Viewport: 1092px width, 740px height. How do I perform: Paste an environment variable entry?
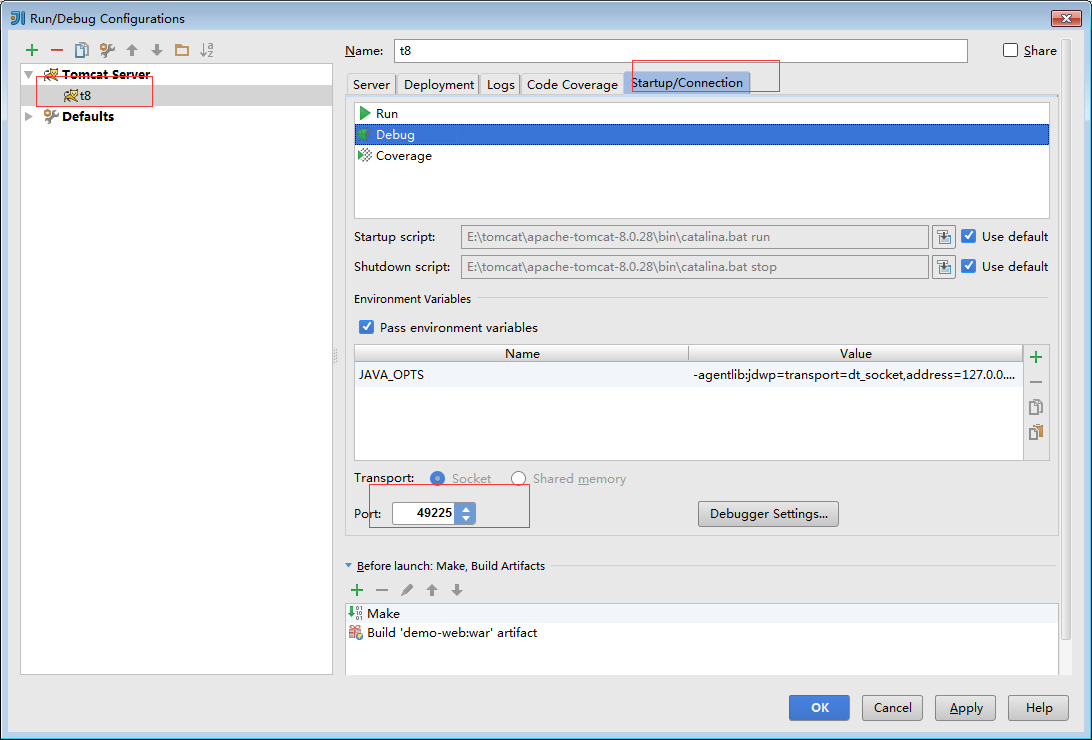pos(1036,432)
